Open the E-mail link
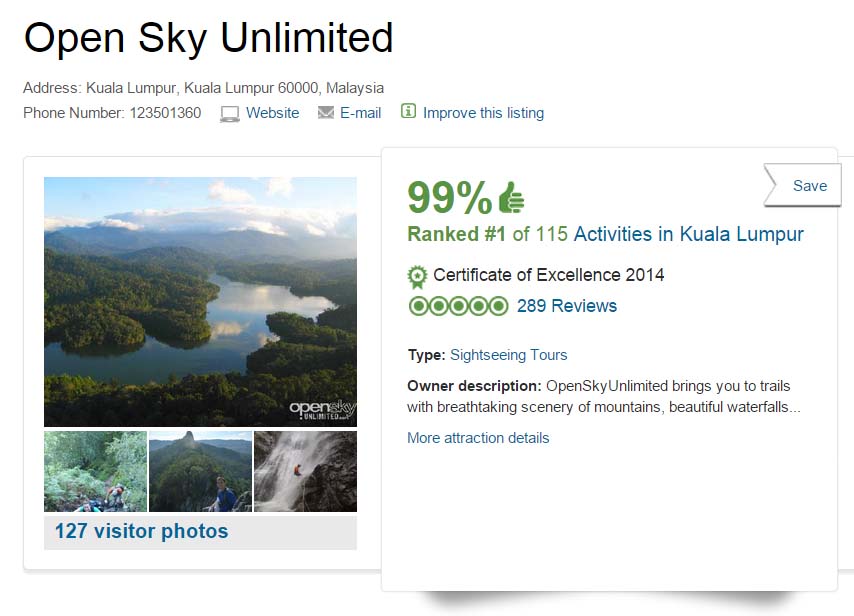The image size is (854, 616). [360, 113]
